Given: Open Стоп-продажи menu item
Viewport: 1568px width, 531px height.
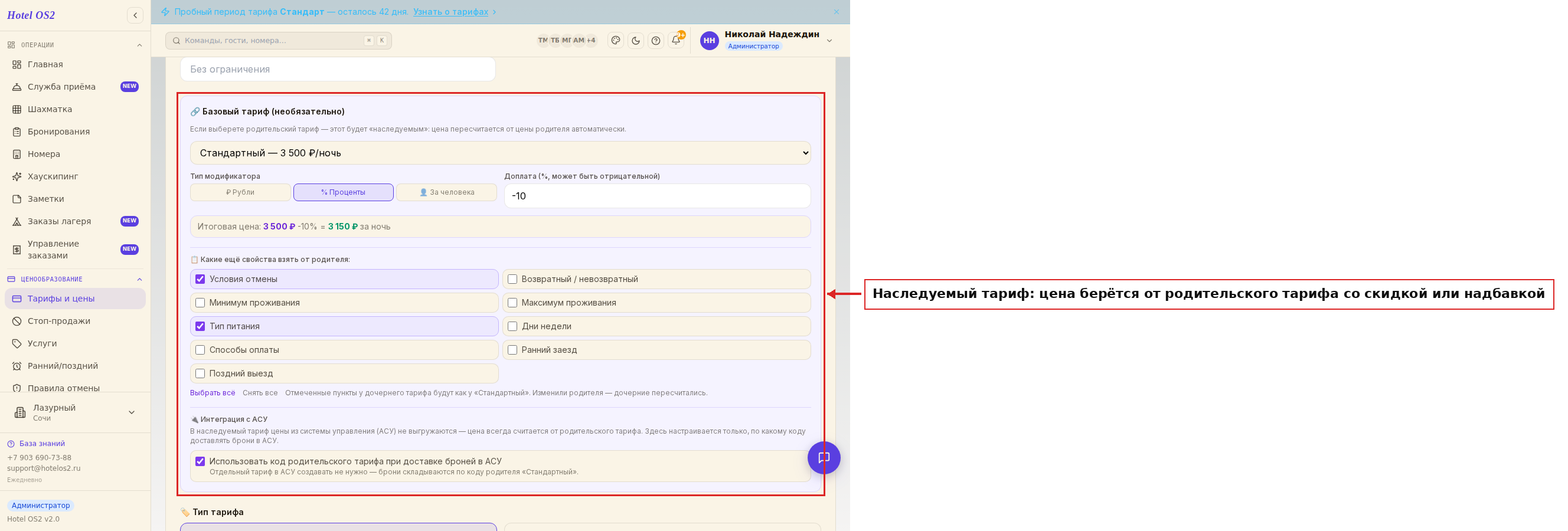Looking at the screenshot, I should pos(75,321).
